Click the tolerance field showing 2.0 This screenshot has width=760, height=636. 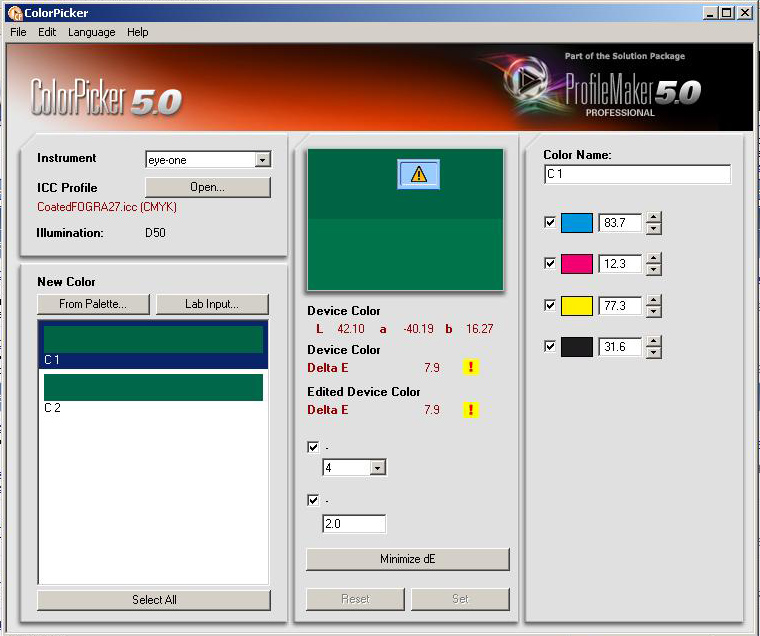(354, 524)
